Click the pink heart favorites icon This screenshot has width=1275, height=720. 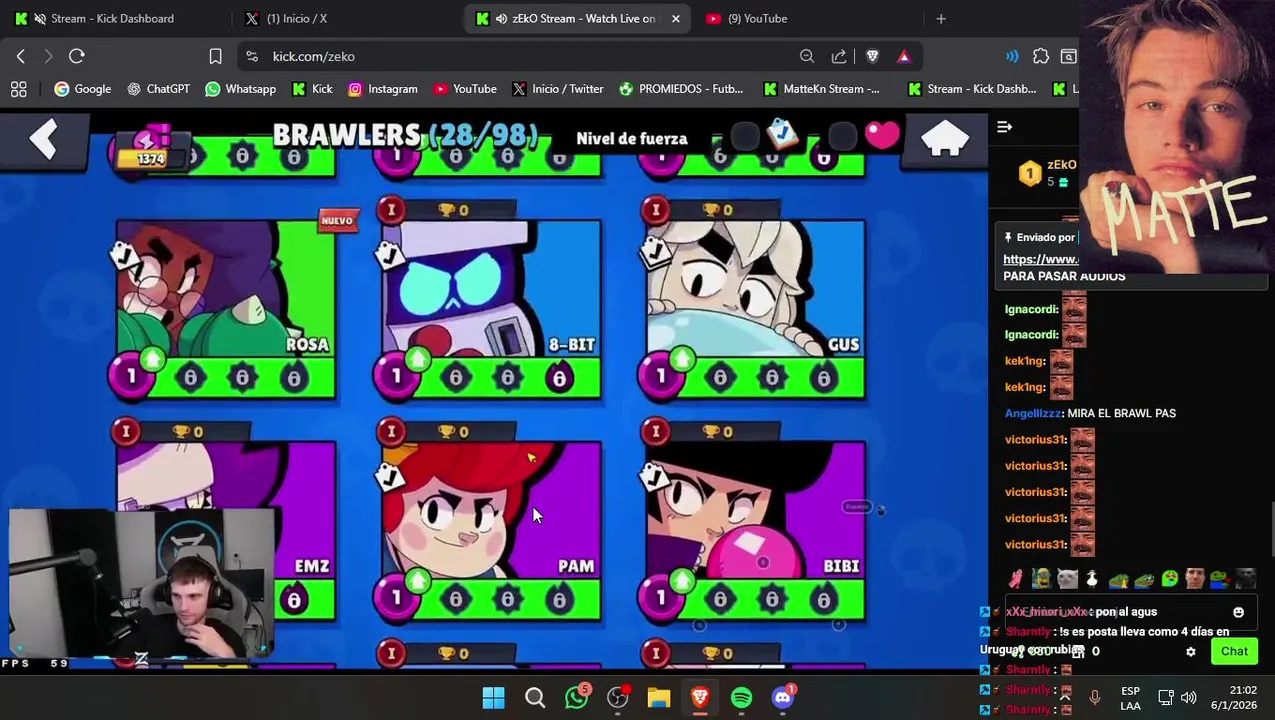coord(882,136)
